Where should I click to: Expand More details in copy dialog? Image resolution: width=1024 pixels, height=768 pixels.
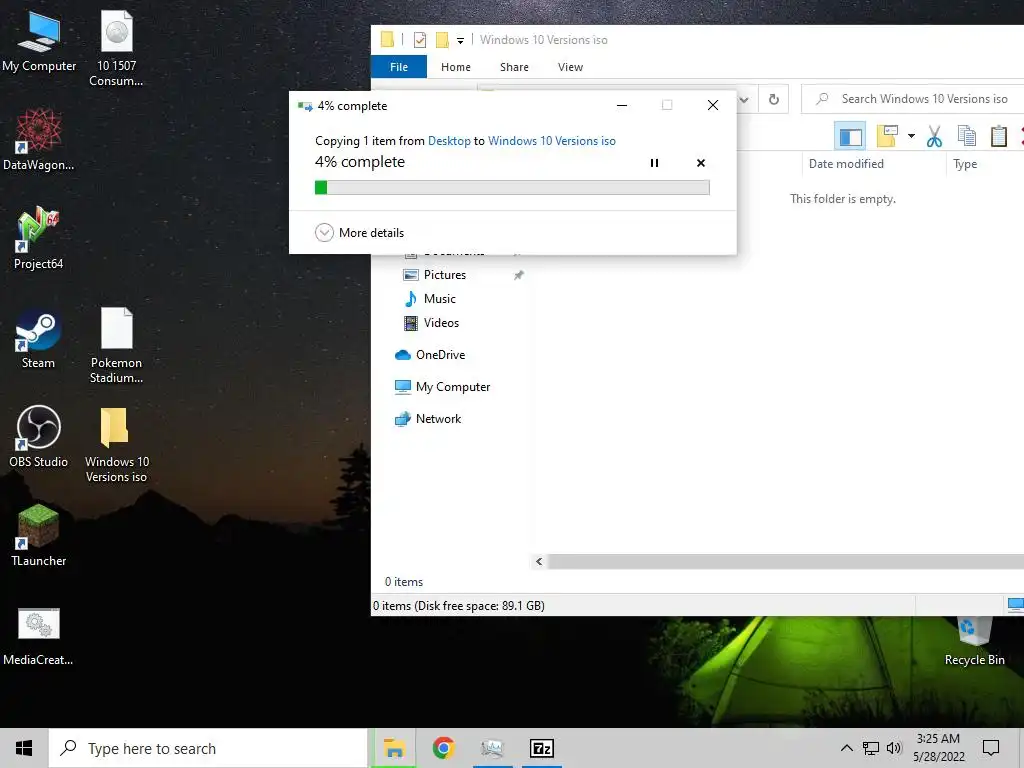point(359,232)
